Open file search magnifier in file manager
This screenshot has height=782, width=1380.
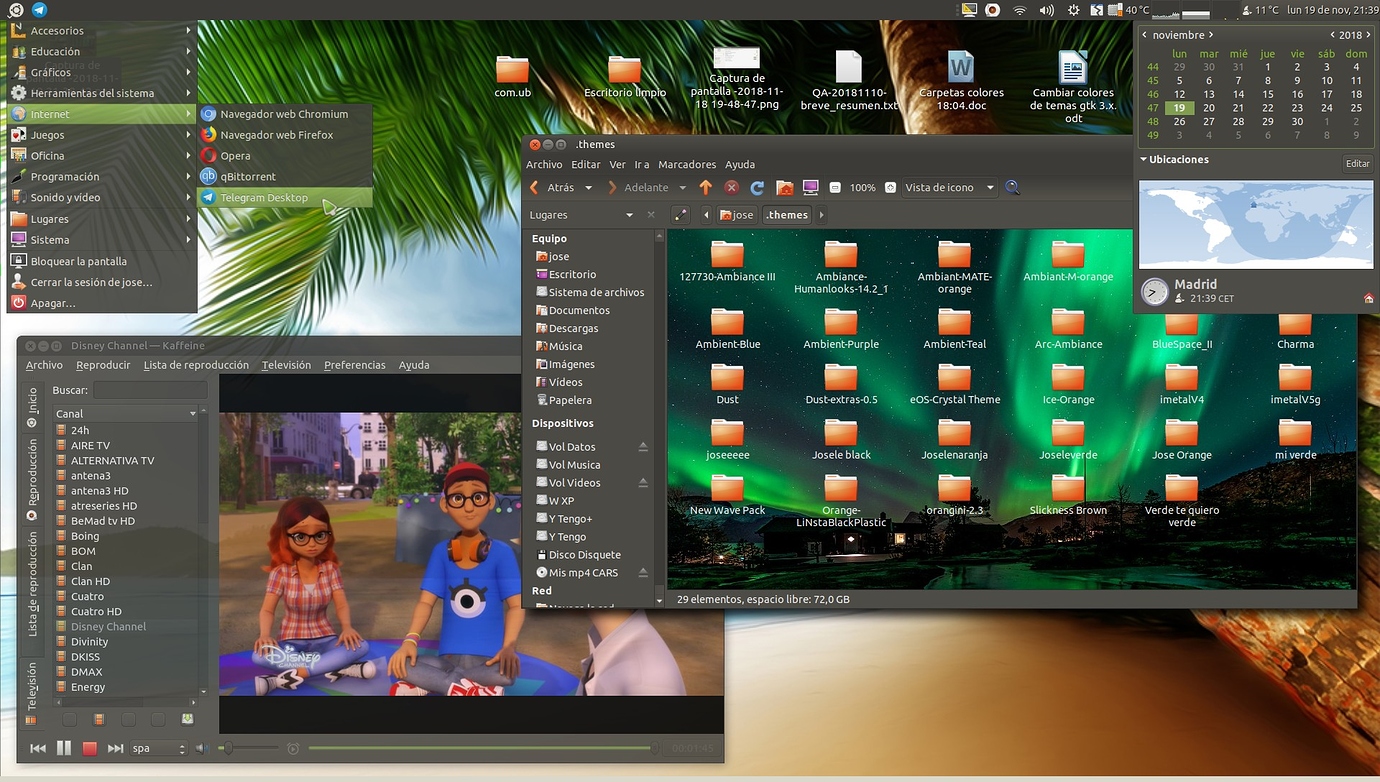1012,187
